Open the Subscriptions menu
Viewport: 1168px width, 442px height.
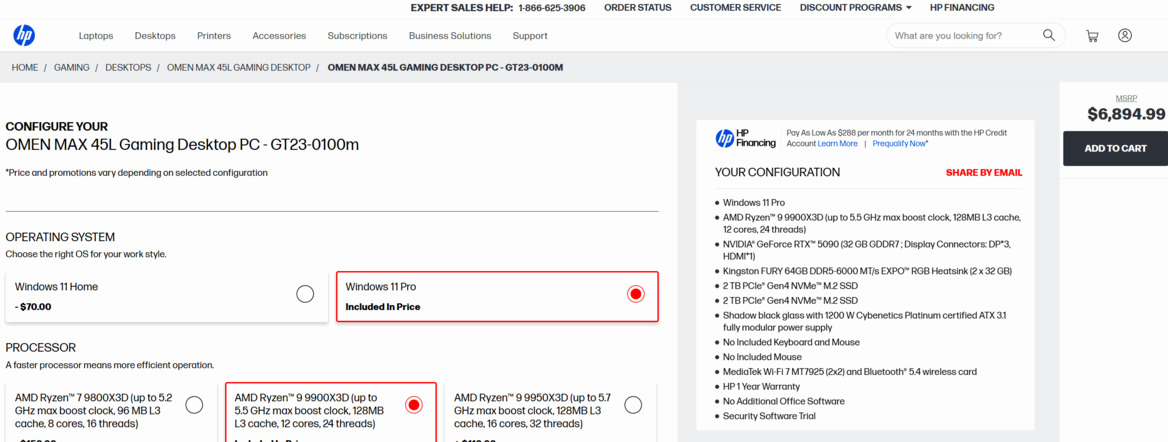click(358, 36)
